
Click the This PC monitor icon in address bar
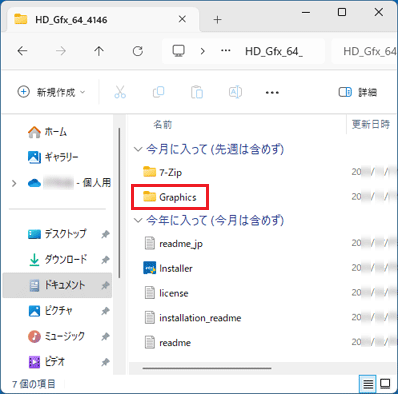point(178,51)
